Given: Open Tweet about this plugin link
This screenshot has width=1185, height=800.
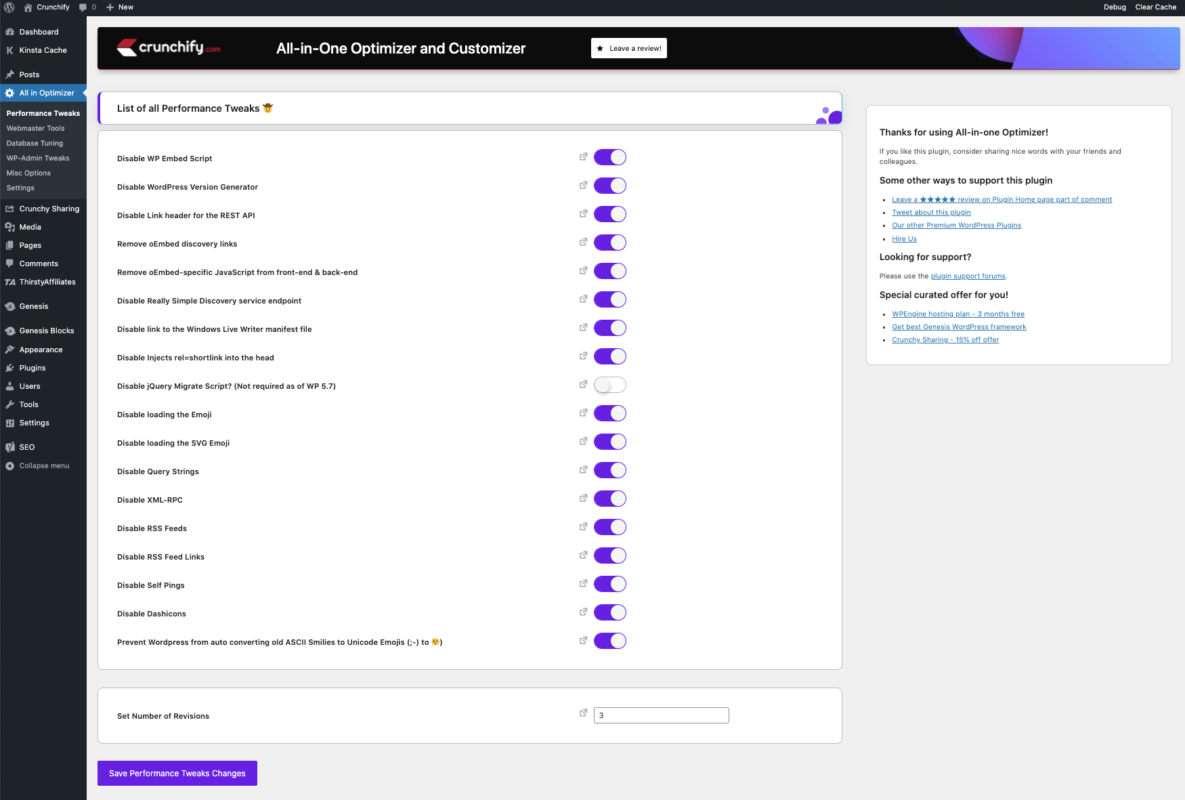Looking at the screenshot, I should 931,212.
